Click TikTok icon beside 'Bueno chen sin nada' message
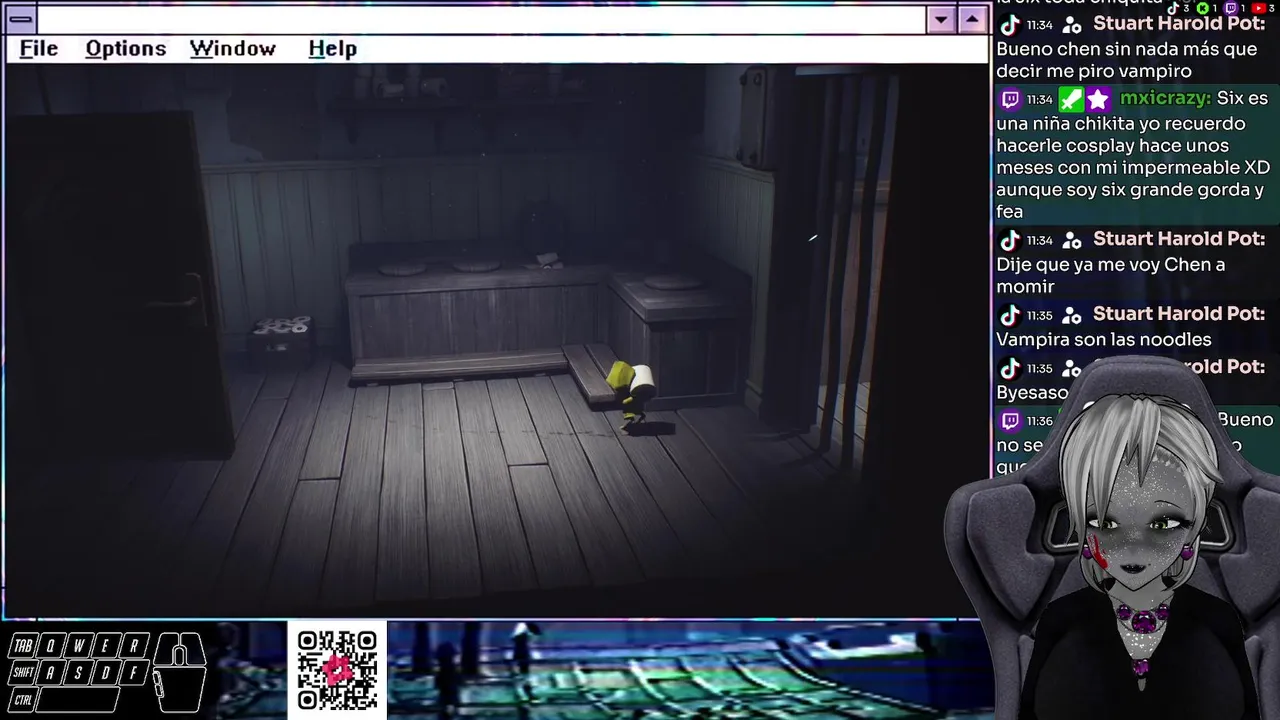The image size is (1280, 720). point(1010,25)
